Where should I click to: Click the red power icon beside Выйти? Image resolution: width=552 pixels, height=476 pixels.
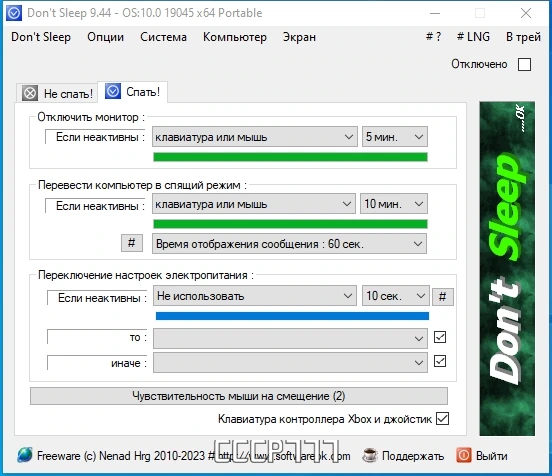pos(464,456)
